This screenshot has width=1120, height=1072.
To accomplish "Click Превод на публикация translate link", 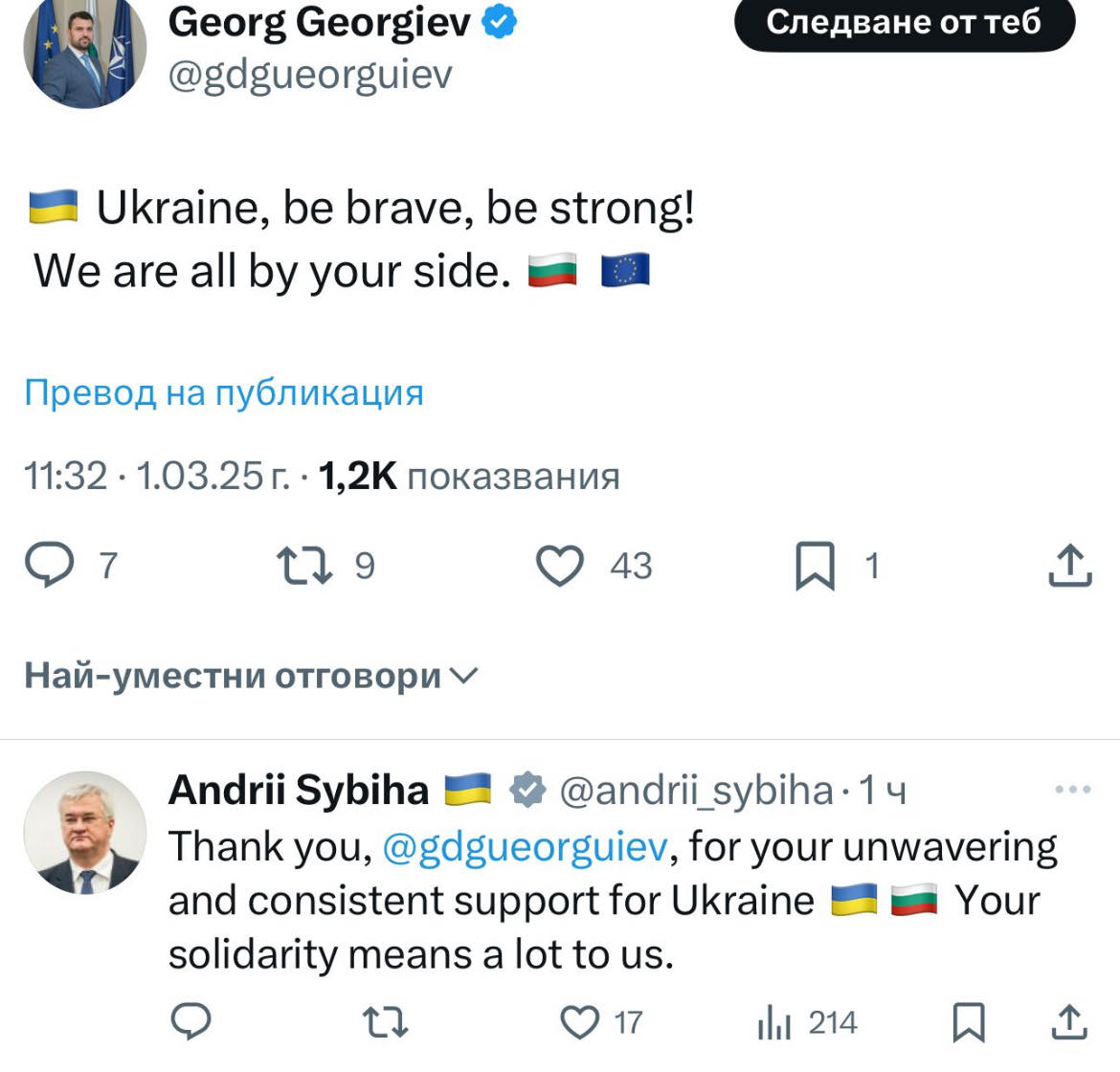I will (224, 392).
